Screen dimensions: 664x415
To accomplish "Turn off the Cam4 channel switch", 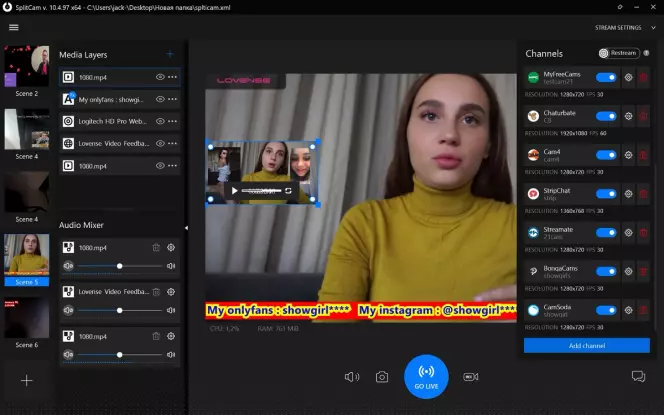I will click(606, 155).
